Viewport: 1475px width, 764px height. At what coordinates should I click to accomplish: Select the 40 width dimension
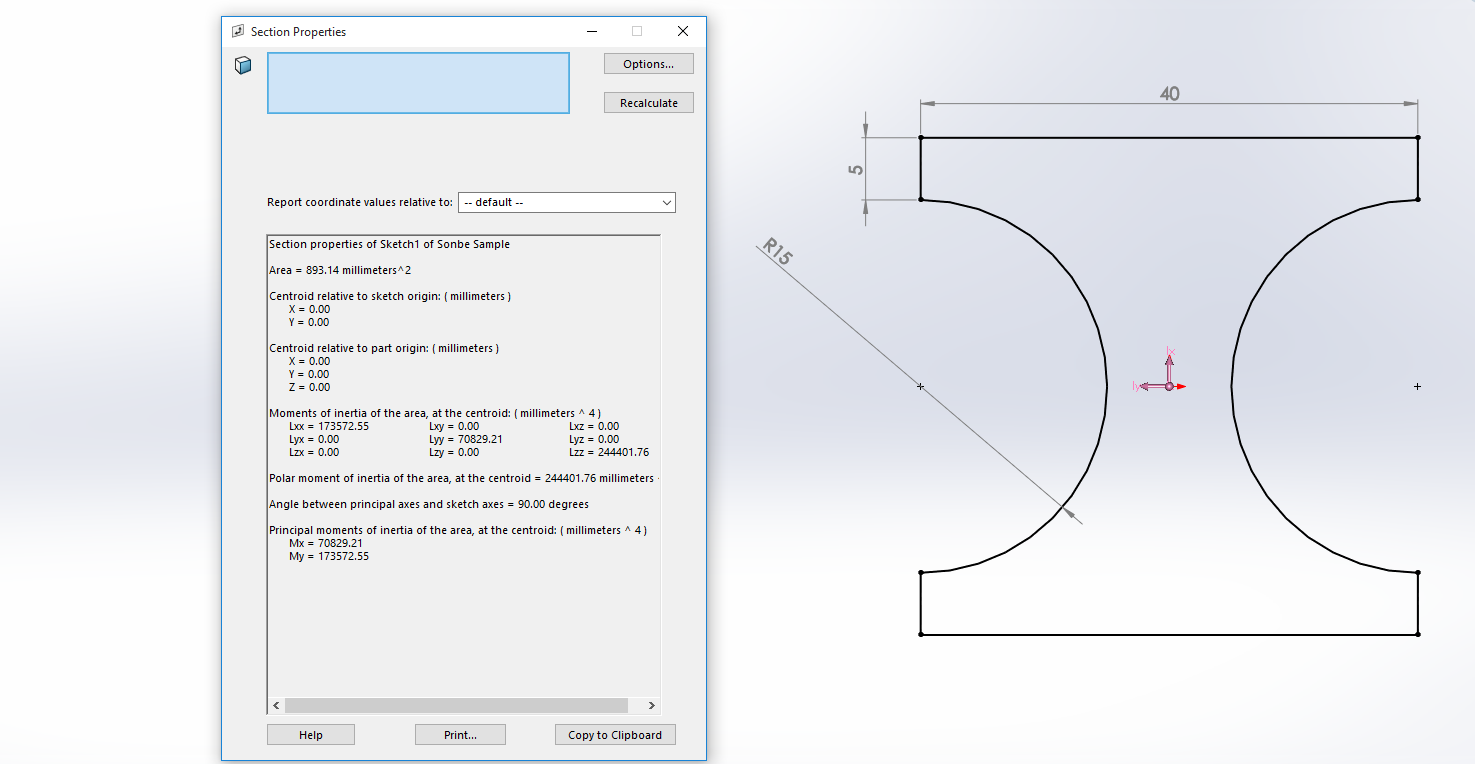[x=1170, y=94]
